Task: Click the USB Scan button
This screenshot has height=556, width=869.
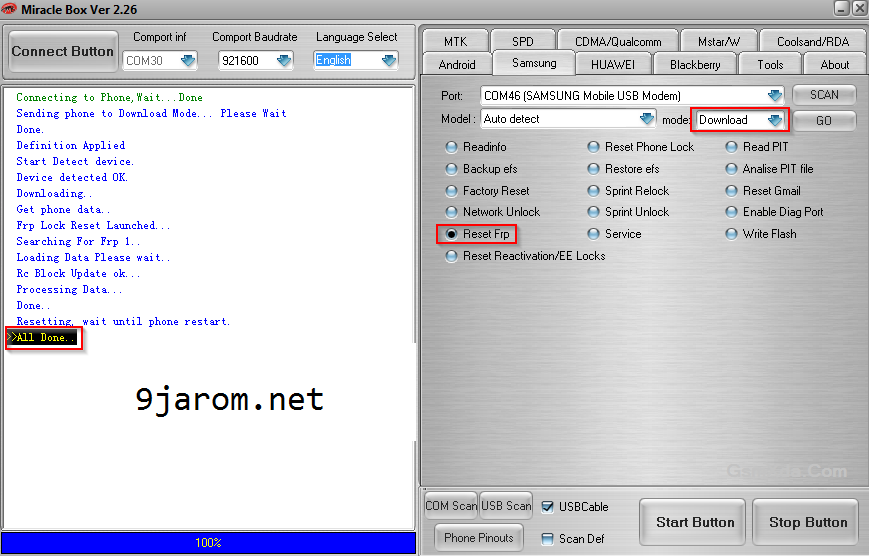Action: pos(506,506)
